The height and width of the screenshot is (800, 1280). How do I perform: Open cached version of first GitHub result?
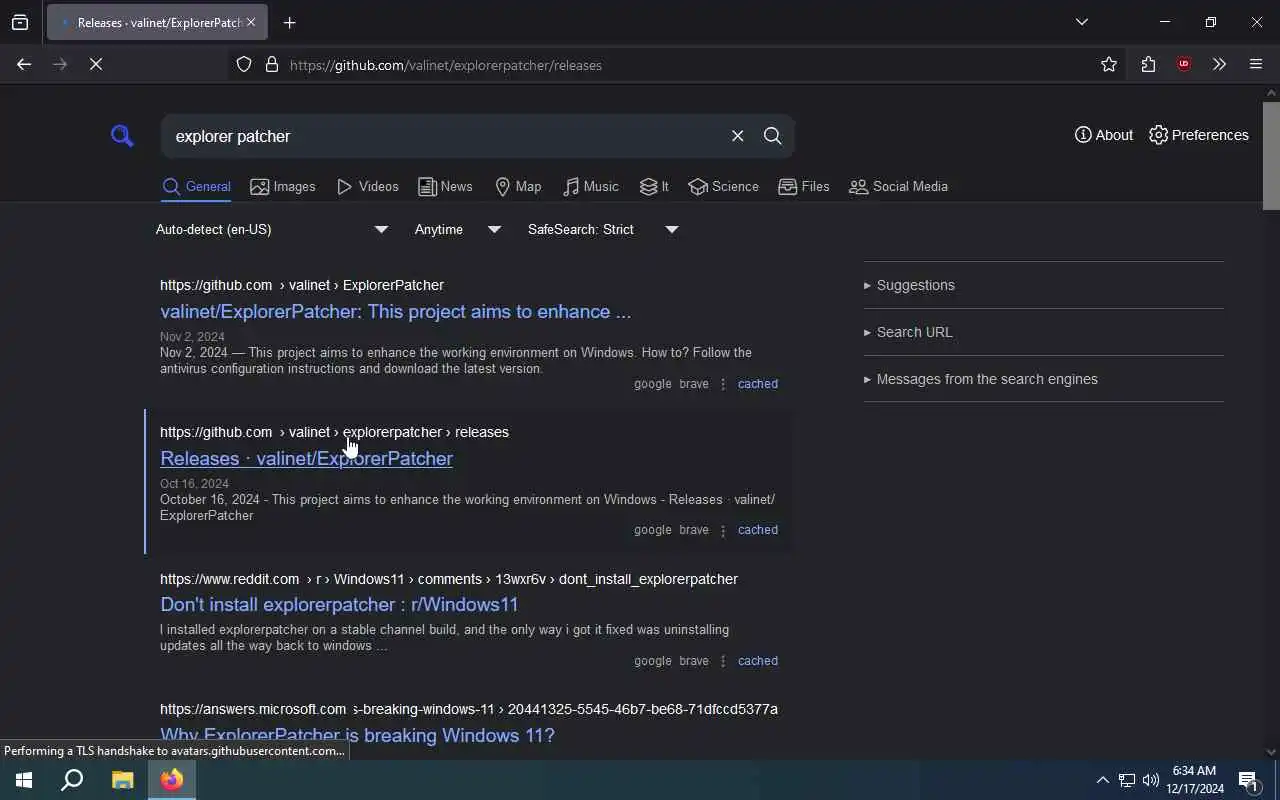click(x=758, y=384)
